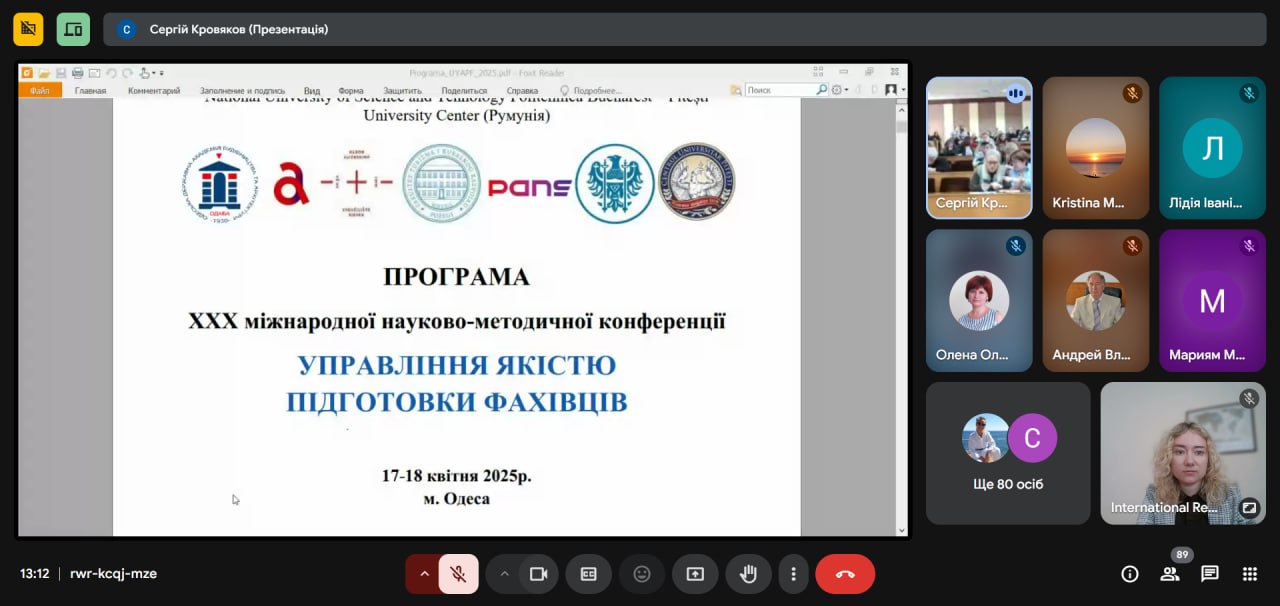Open the chat with everyone panel
The image size is (1280, 606).
pyautogui.click(x=1210, y=574)
